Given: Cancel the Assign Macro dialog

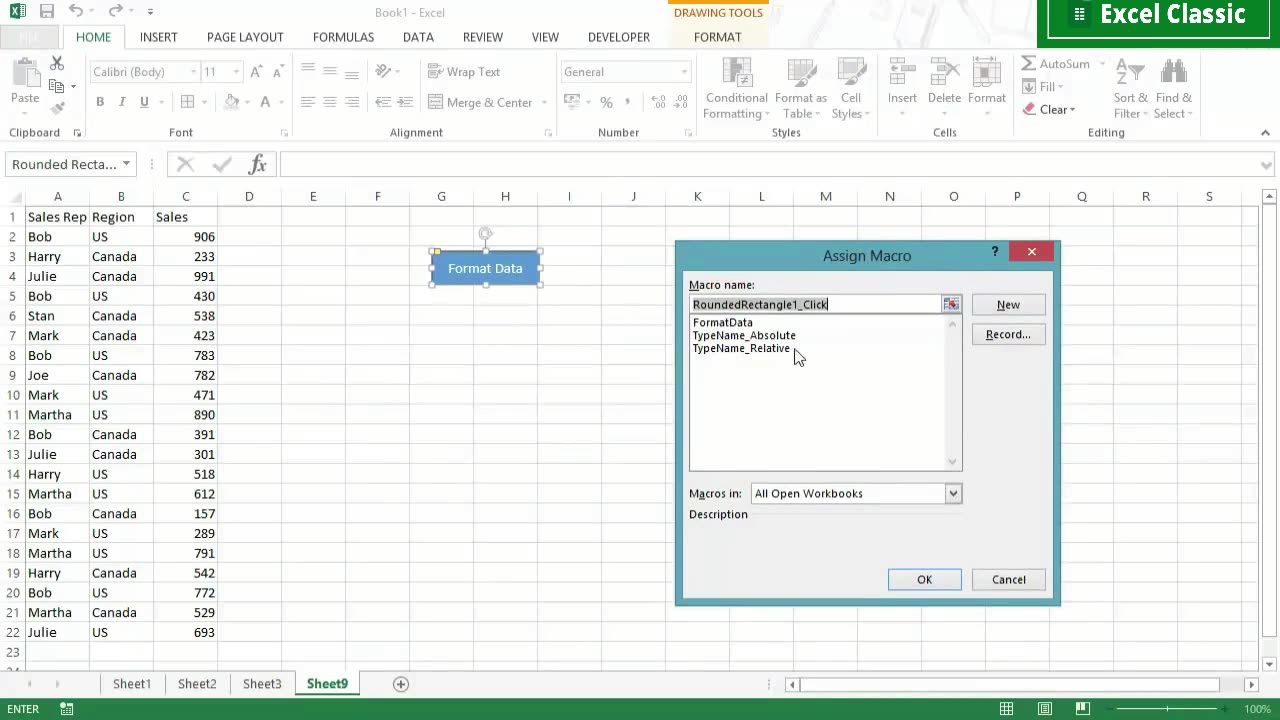Looking at the screenshot, I should point(1009,580).
